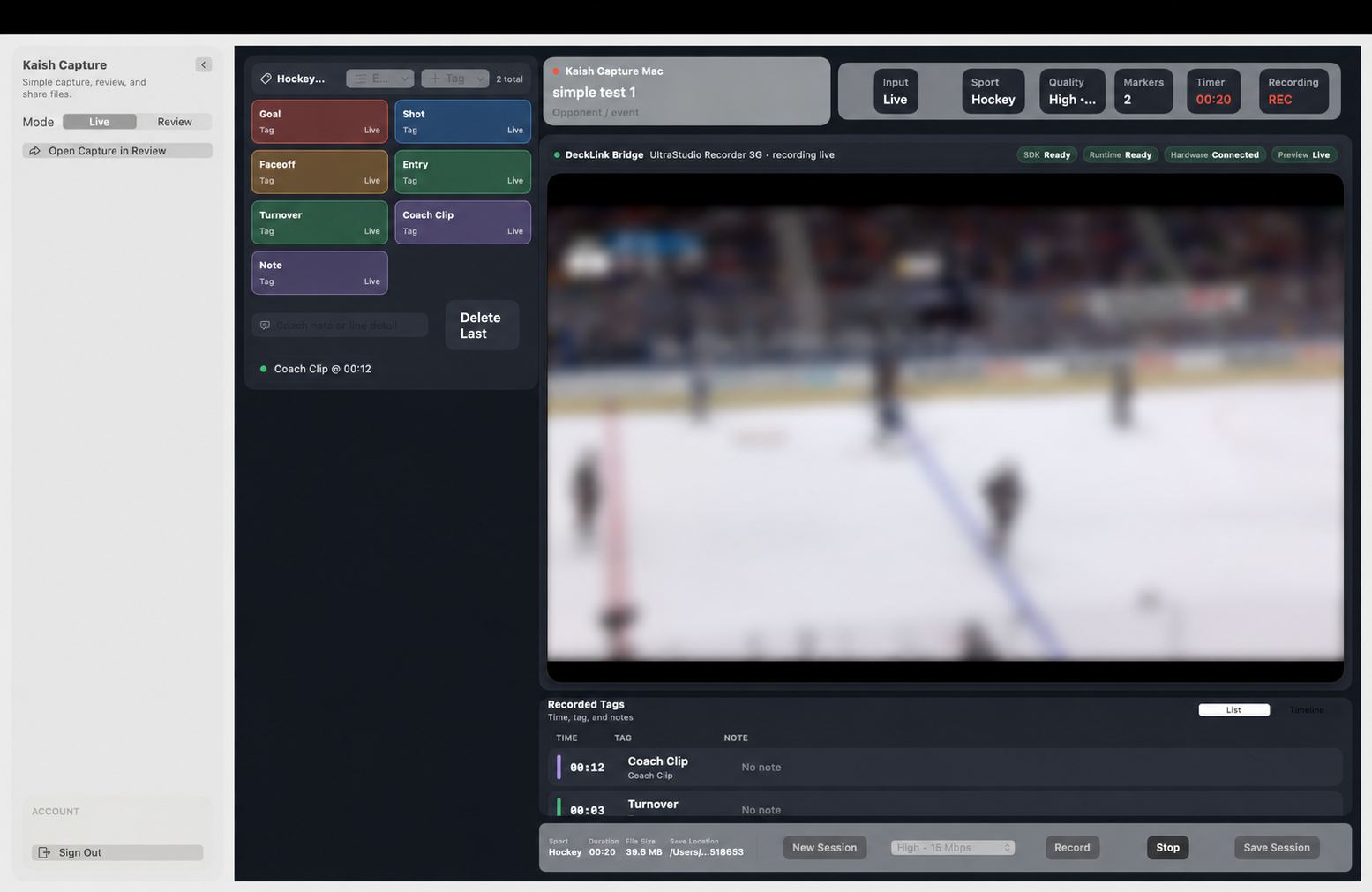The height and width of the screenshot is (892, 1372).
Task: Click the Hardware Connected status badge
Action: click(x=1215, y=154)
